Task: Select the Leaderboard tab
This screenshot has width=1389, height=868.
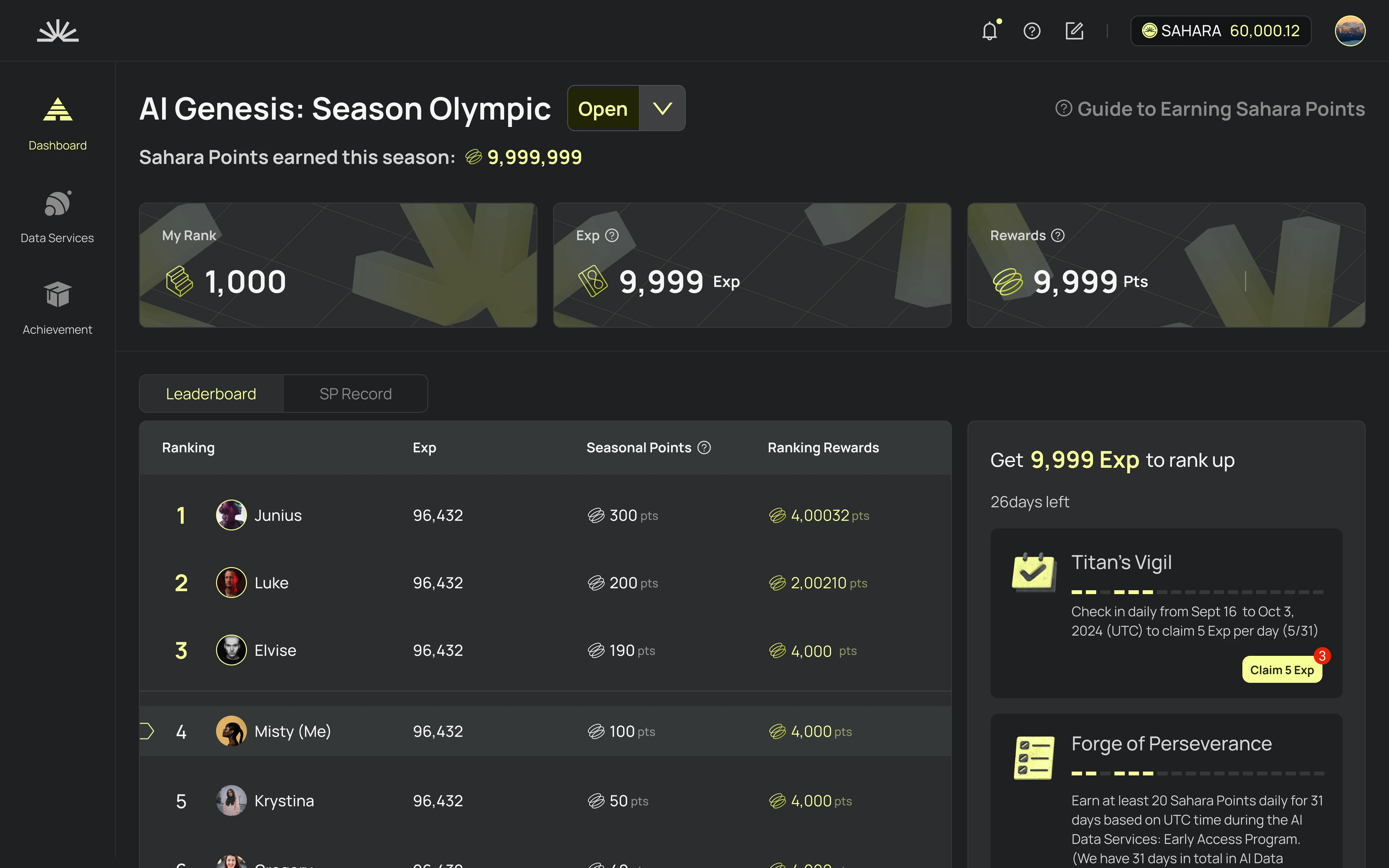Action: point(211,394)
